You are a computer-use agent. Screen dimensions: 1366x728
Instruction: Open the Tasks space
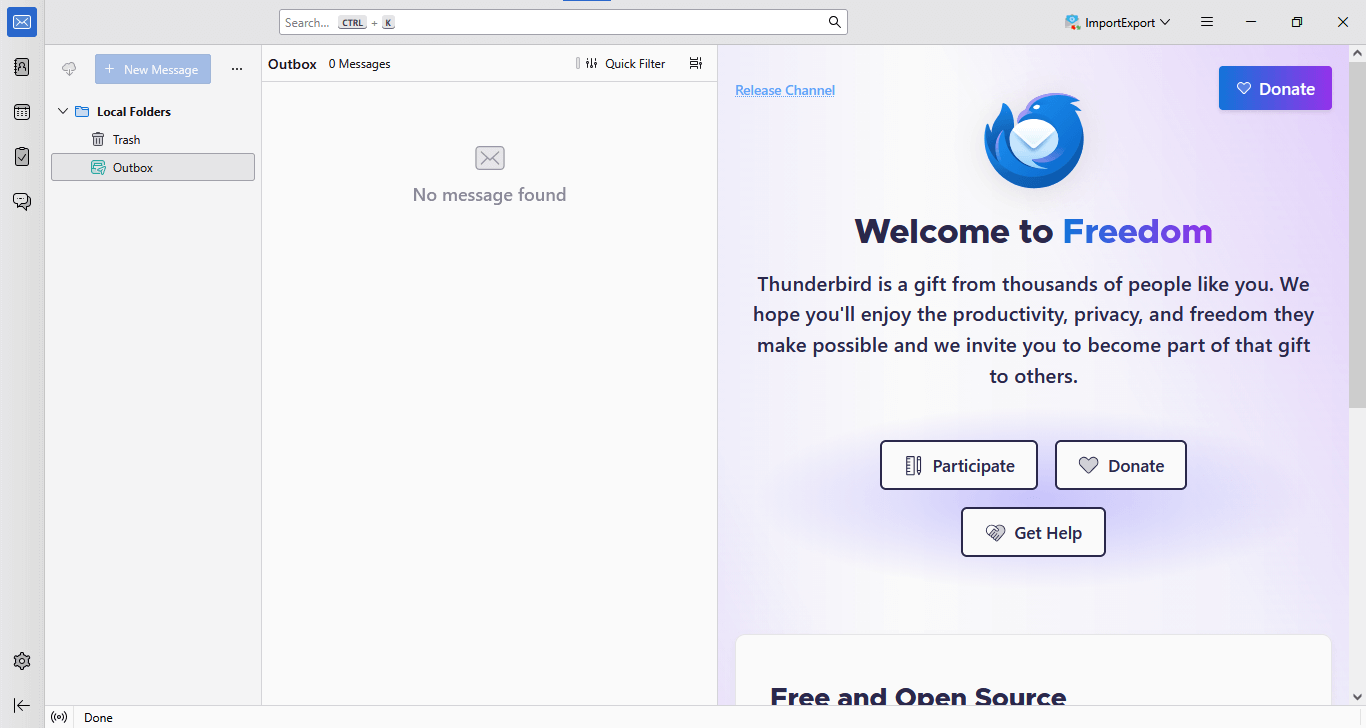(x=22, y=157)
